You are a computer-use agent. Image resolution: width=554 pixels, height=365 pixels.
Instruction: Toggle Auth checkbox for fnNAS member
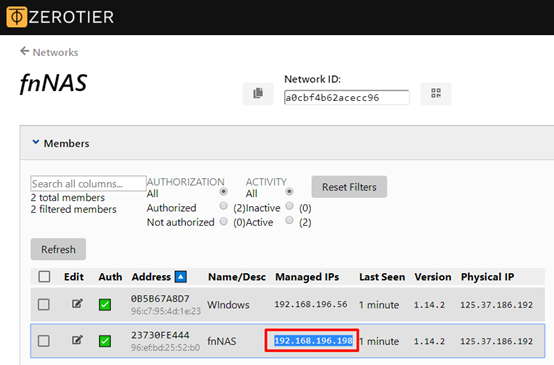105,341
